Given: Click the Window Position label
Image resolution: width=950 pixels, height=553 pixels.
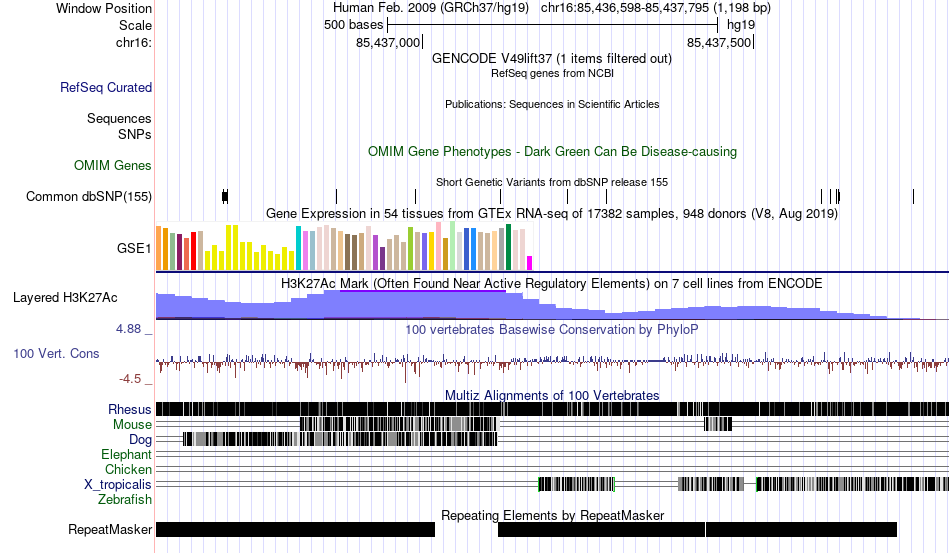Looking at the screenshot, I should coord(104,8).
